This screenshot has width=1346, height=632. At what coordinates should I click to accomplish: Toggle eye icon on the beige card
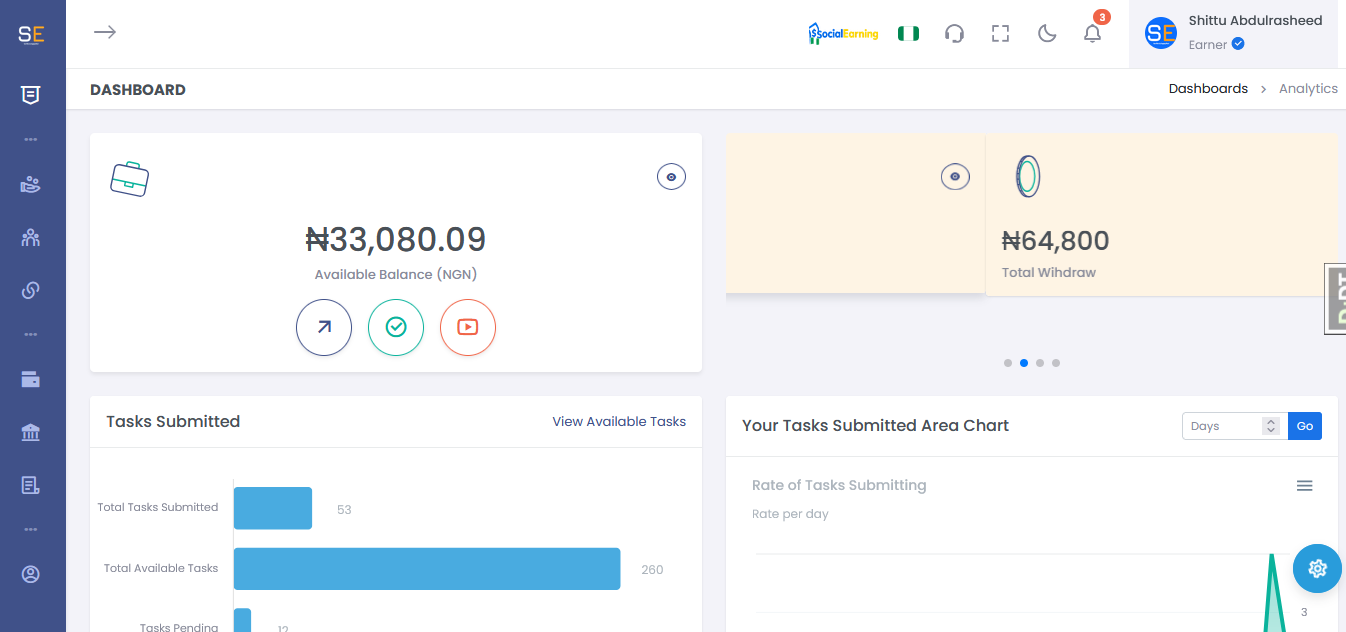tap(955, 177)
